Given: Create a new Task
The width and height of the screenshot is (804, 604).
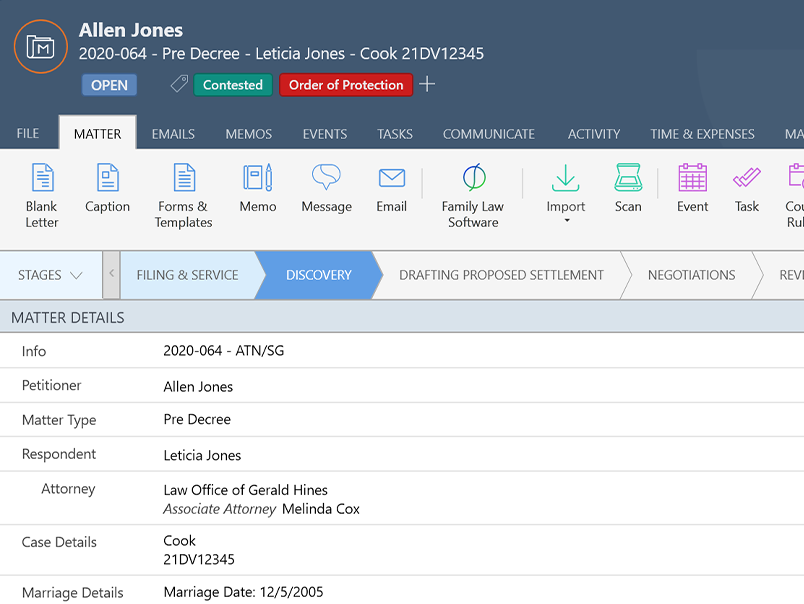Looking at the screenshot, I should pos(746,188).
